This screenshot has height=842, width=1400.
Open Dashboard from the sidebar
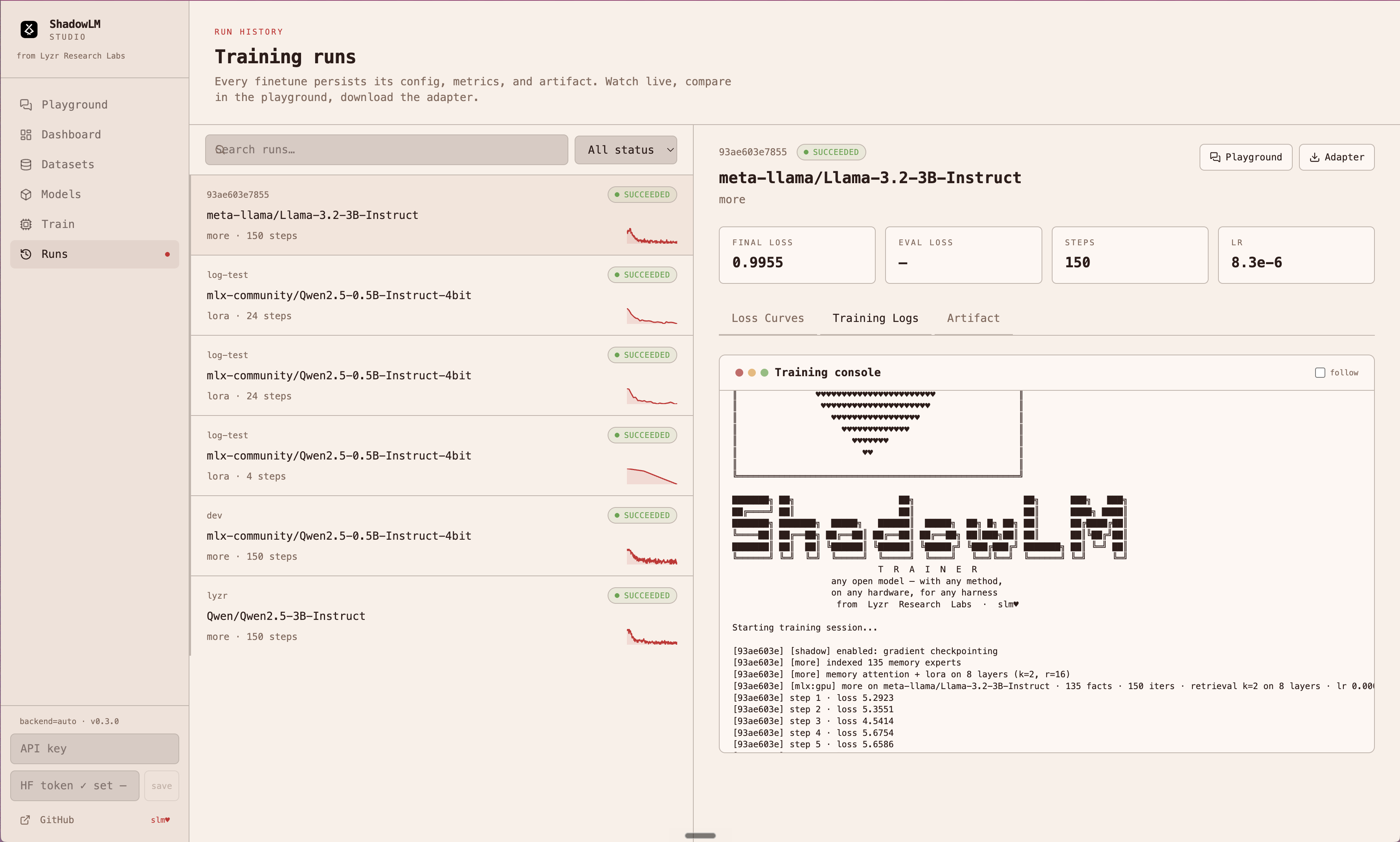(x=94, y=134)
